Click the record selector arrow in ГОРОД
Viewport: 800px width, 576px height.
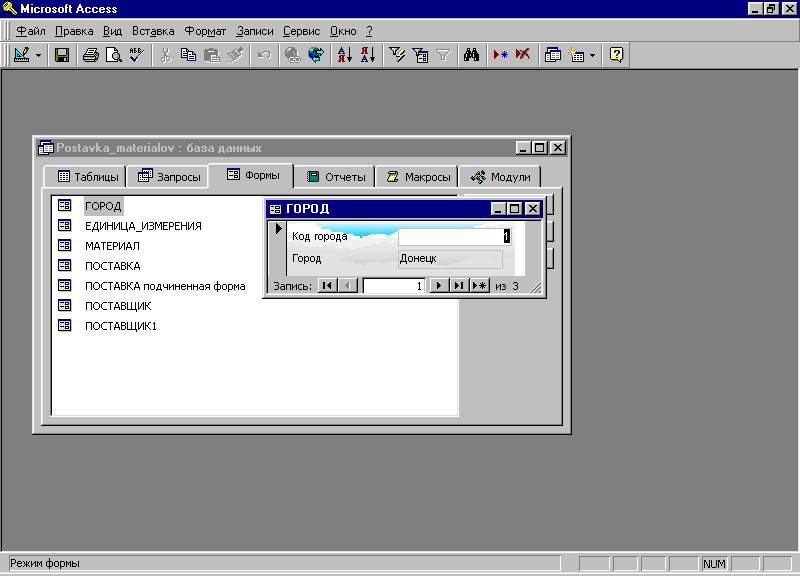(x=279, y=229)
